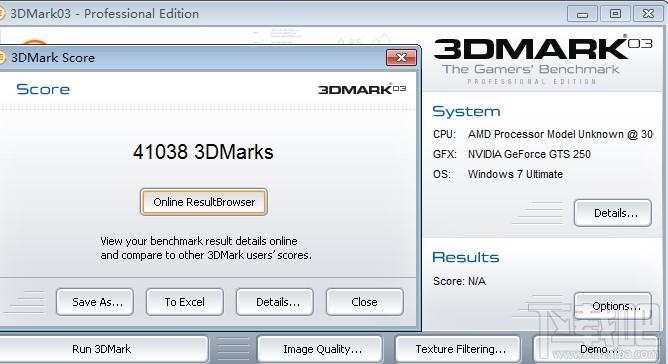
Task: Click the view your benchmark result details text
Action: [x=206, y=248]
